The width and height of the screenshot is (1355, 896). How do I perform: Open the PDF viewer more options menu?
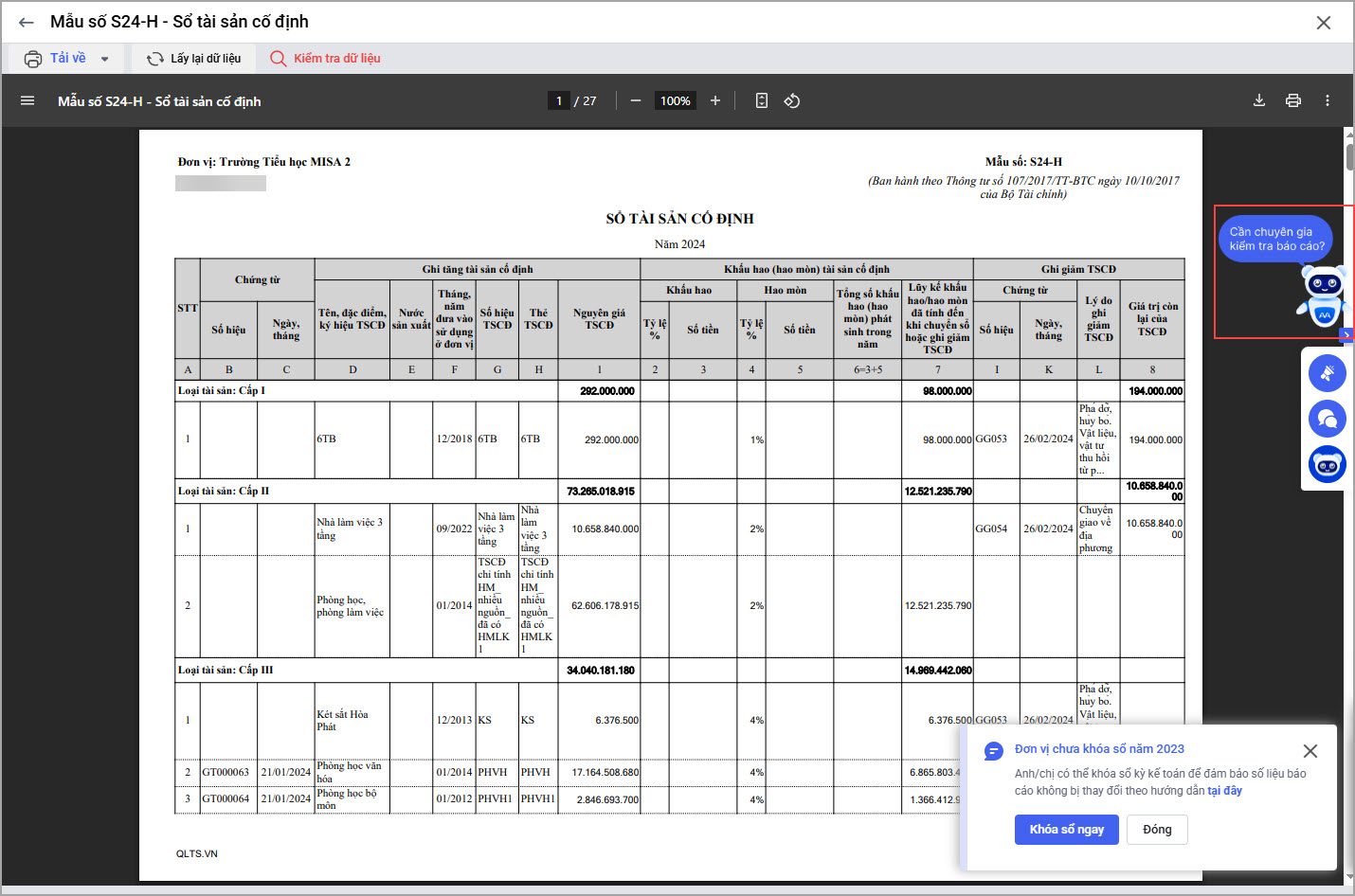(x=1328, y=100)
